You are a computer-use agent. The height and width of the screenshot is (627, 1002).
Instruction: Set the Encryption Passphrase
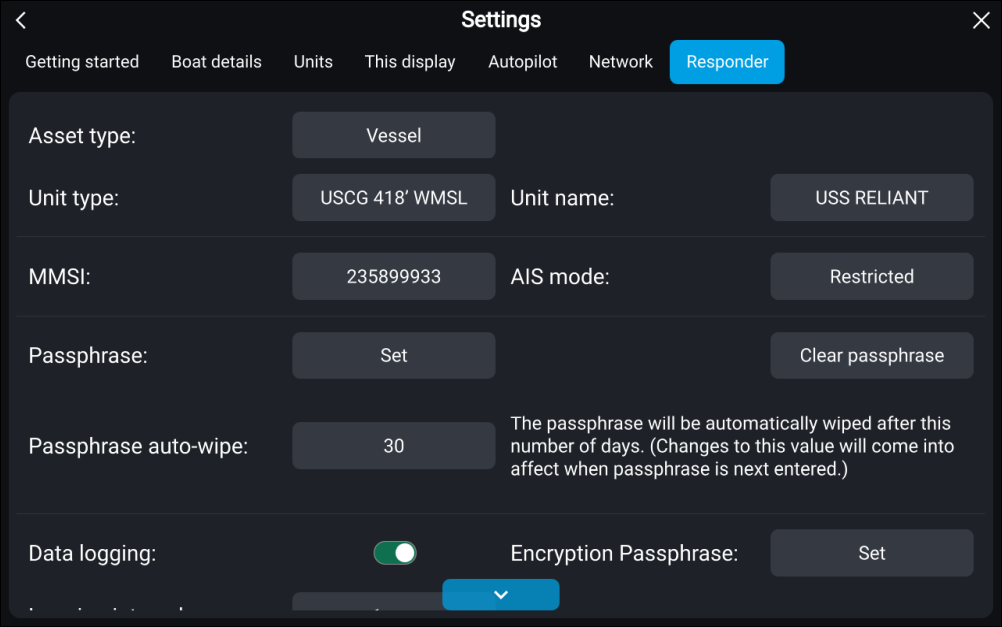click(x=871, y=553)
